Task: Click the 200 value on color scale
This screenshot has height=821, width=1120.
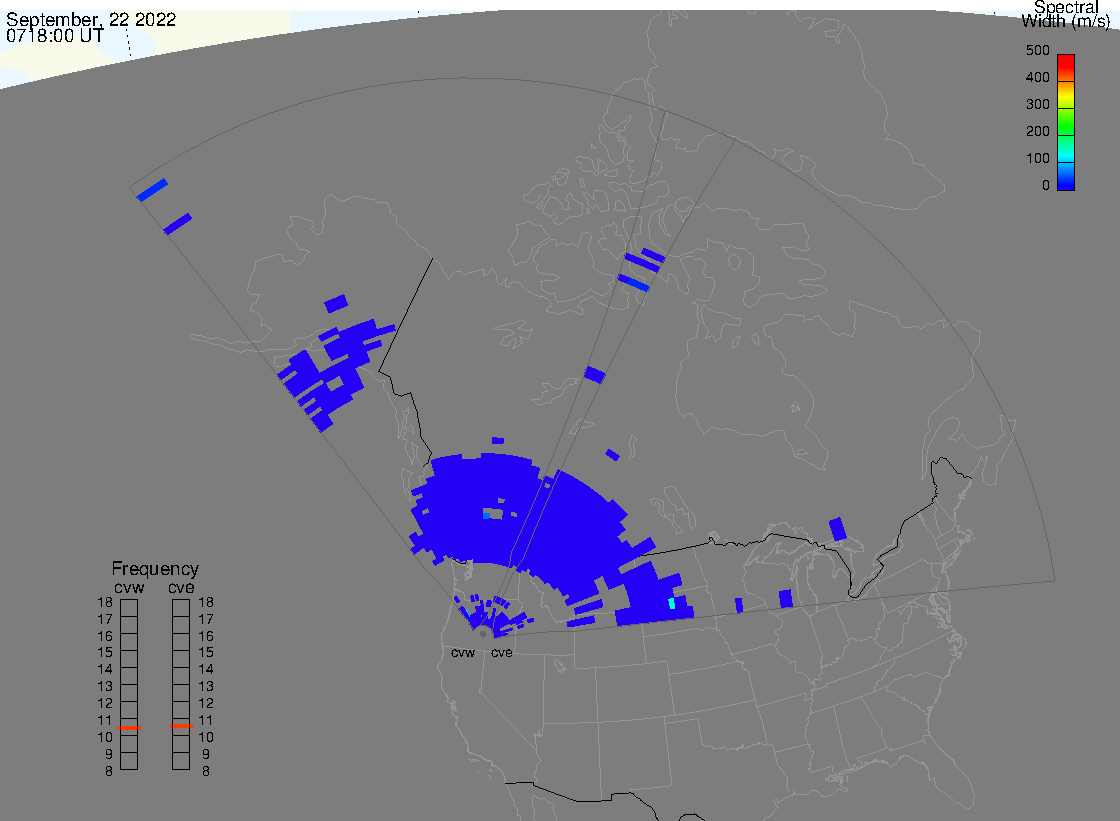Action: pos(1037,131)
